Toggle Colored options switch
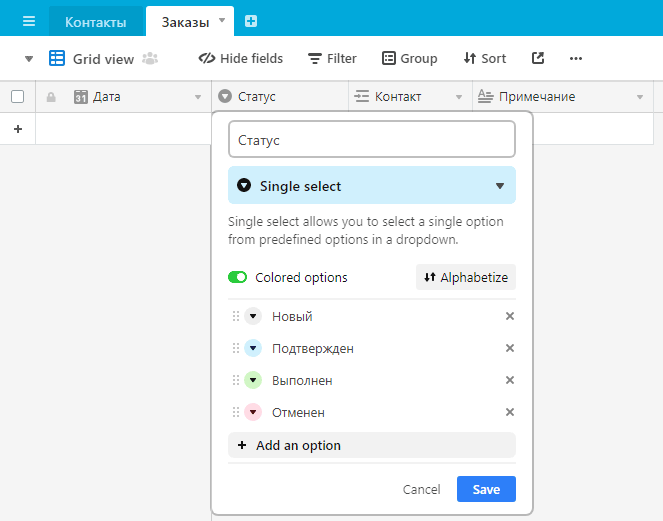Screen dimensions: 663x521 (238, 277)
